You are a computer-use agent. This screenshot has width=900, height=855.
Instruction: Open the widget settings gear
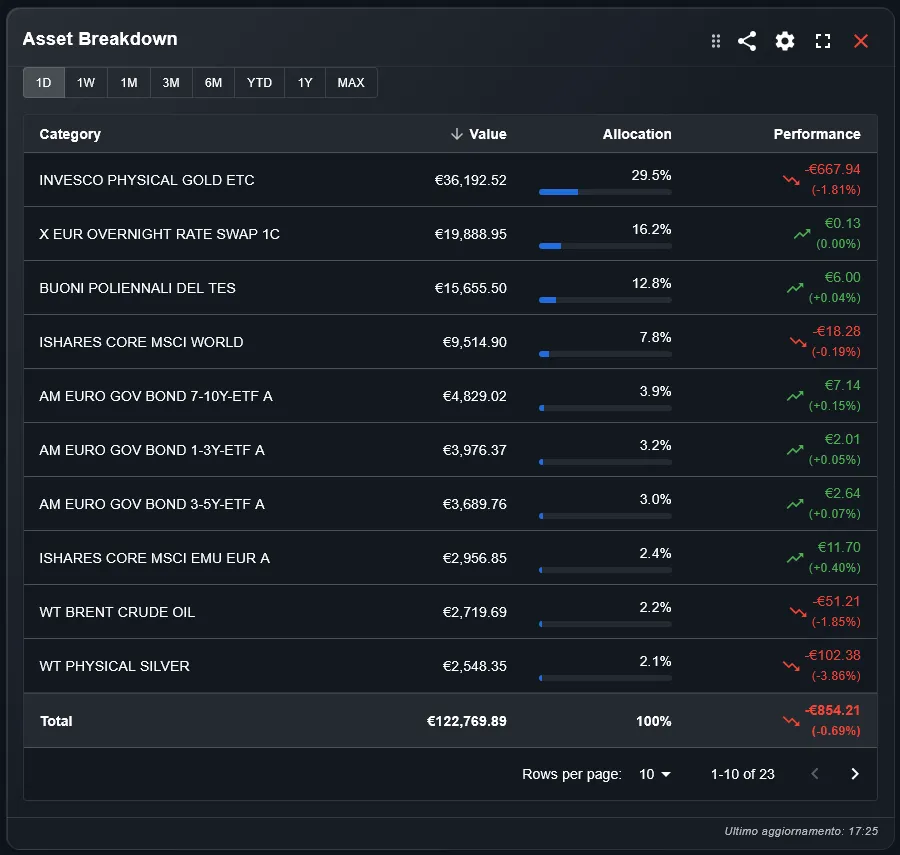pyautogui.click(x=784, y=41)
